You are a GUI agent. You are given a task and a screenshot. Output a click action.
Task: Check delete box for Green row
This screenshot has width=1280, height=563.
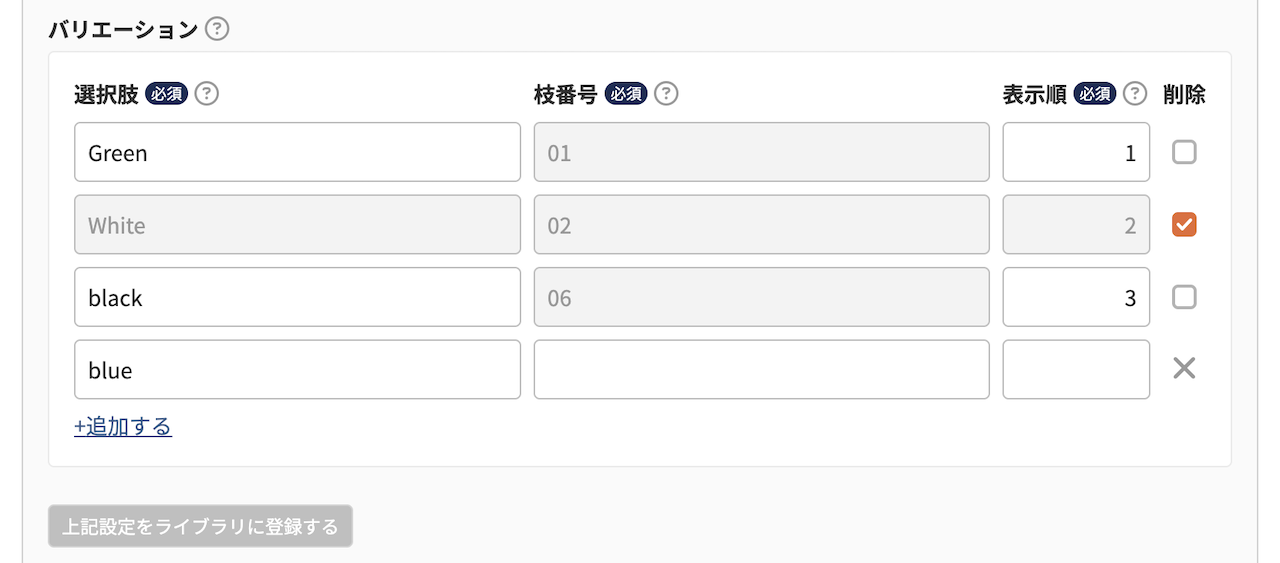coord(1184,152)
